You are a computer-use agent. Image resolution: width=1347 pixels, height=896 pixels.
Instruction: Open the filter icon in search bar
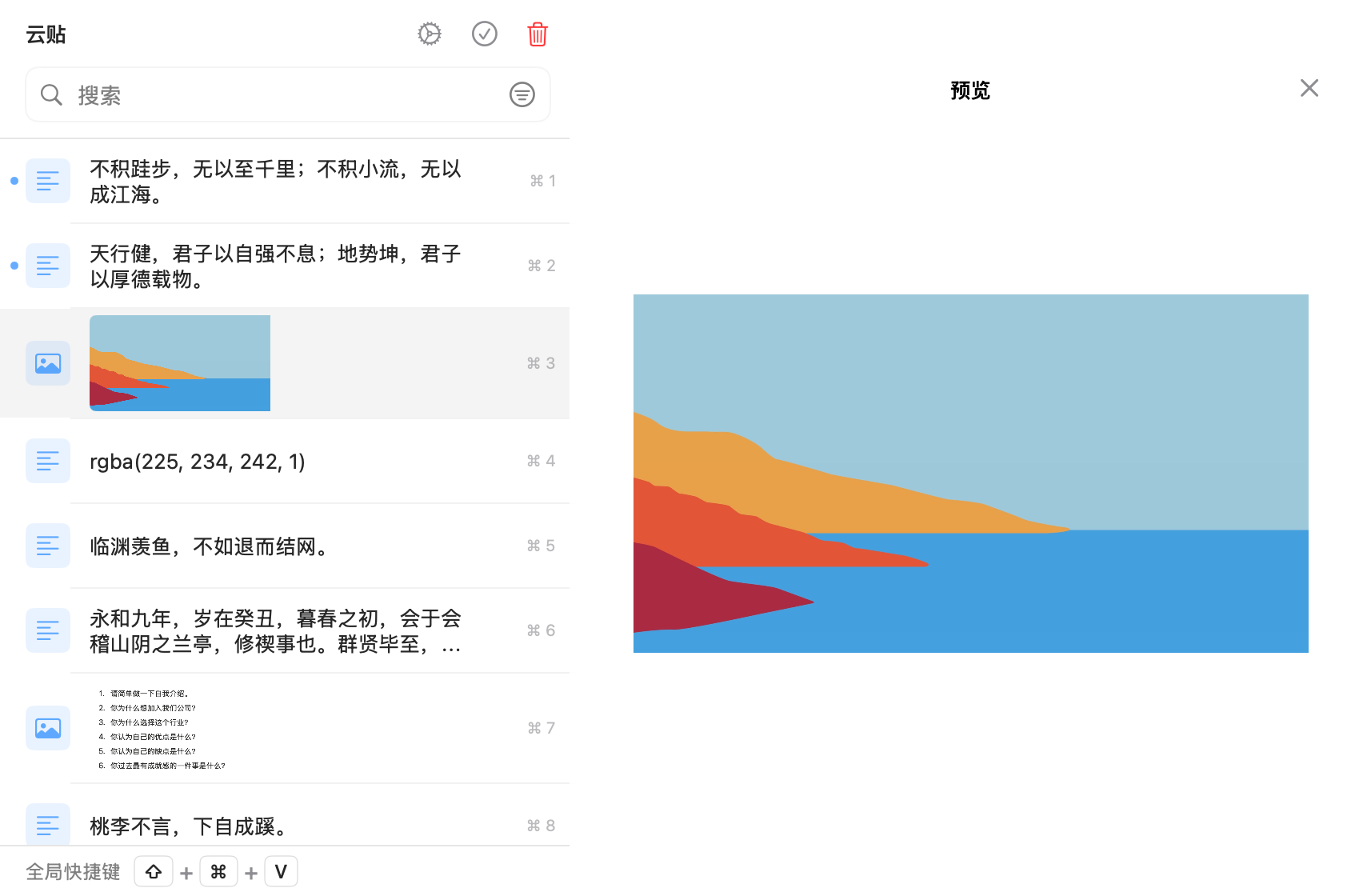[522, 94]
